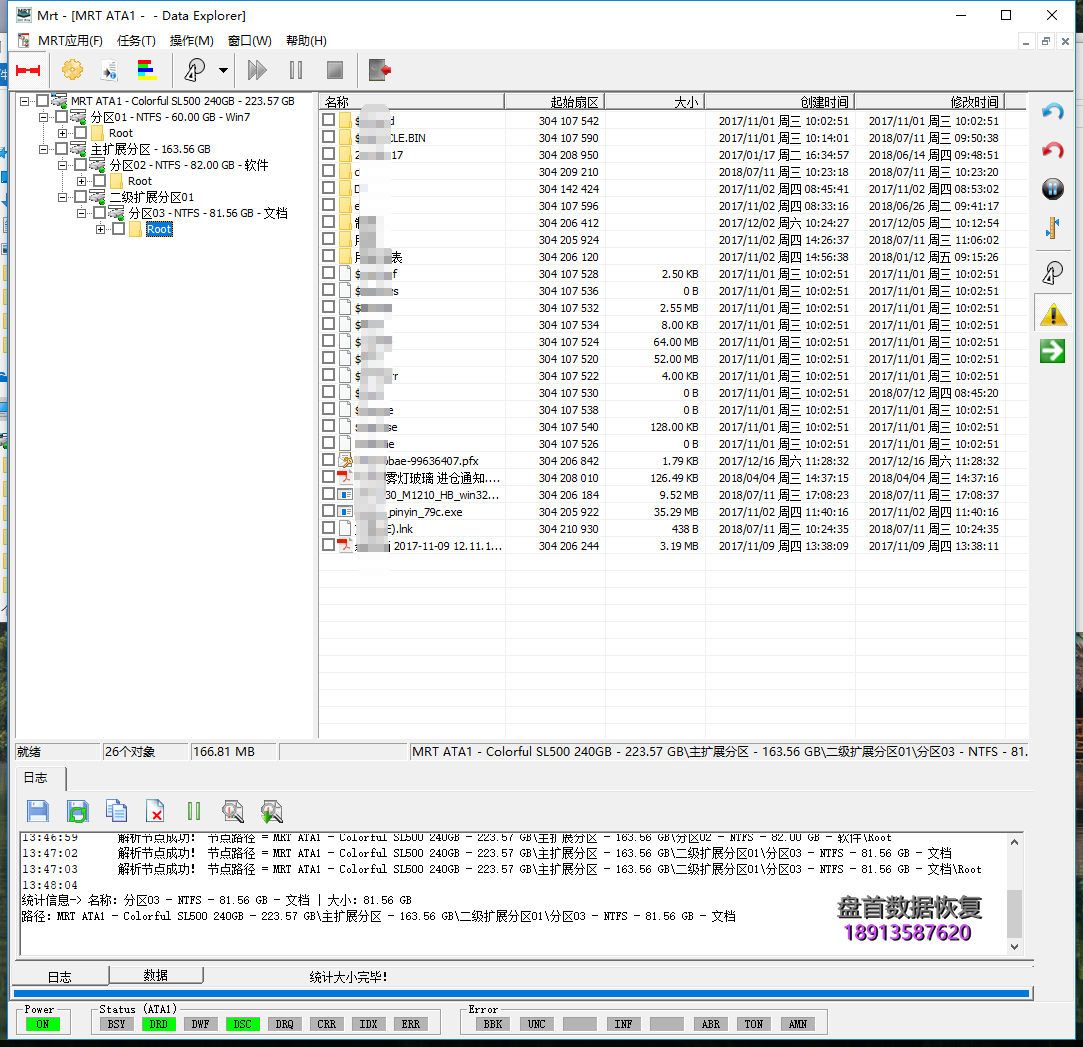Click the orange gear settings toolbar icon
The image size is (1083, 1047).
click(72, 70)
